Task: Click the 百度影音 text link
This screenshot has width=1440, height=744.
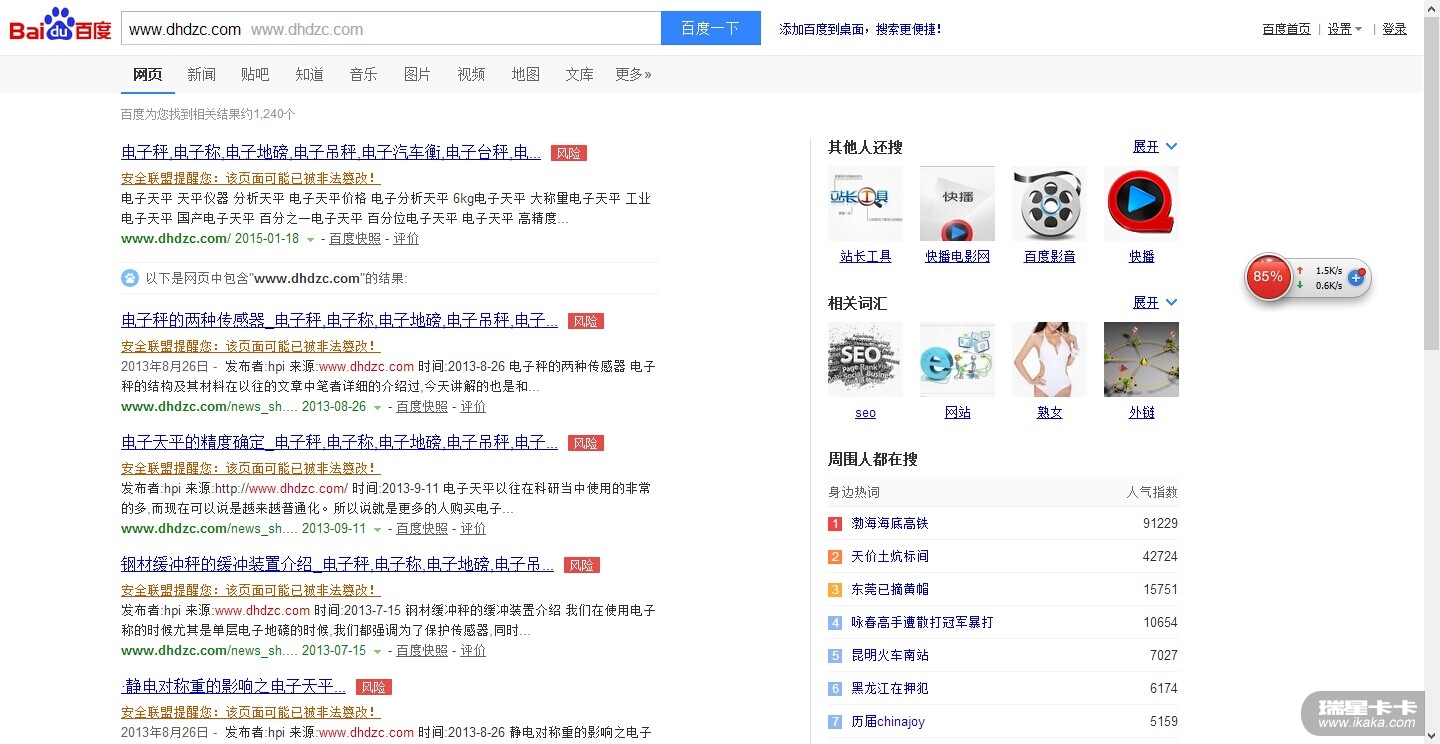Action: click(x=1049, y=257)
